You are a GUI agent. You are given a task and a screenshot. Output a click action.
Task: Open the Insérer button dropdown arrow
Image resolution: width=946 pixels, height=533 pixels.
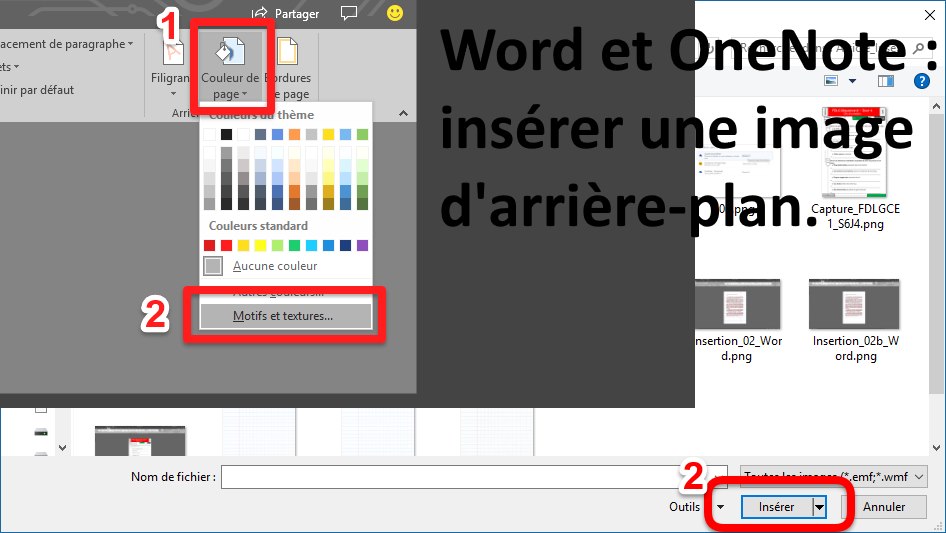819,507
